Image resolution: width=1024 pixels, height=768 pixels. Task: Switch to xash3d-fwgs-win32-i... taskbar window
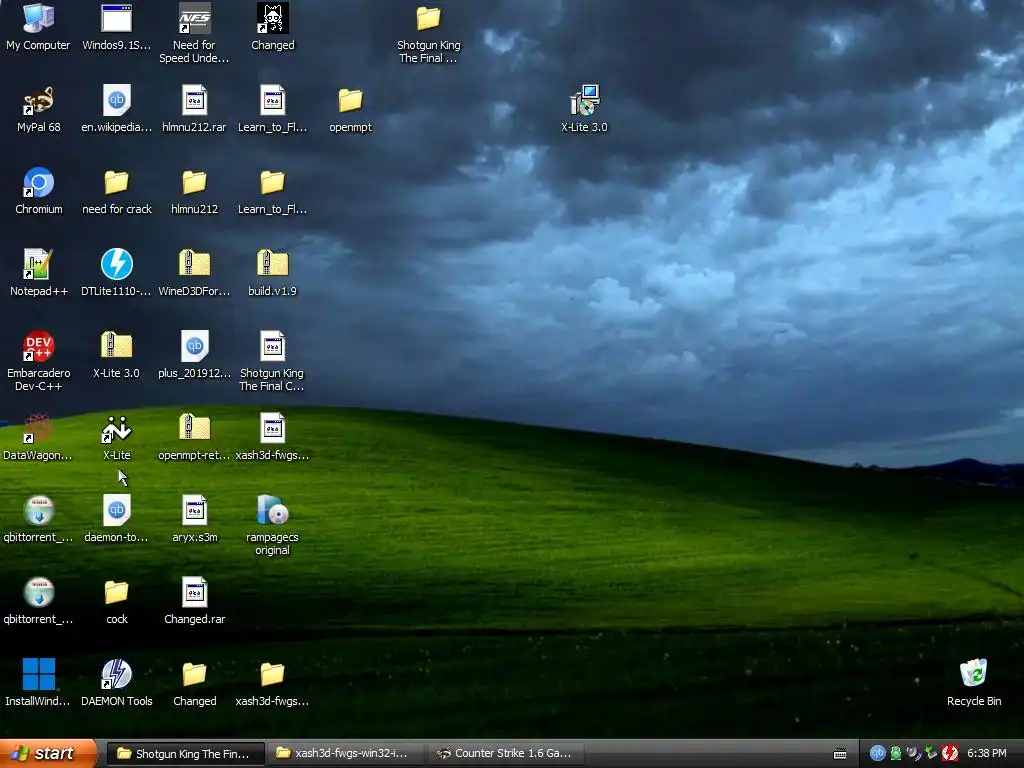[x=344, y=754]
